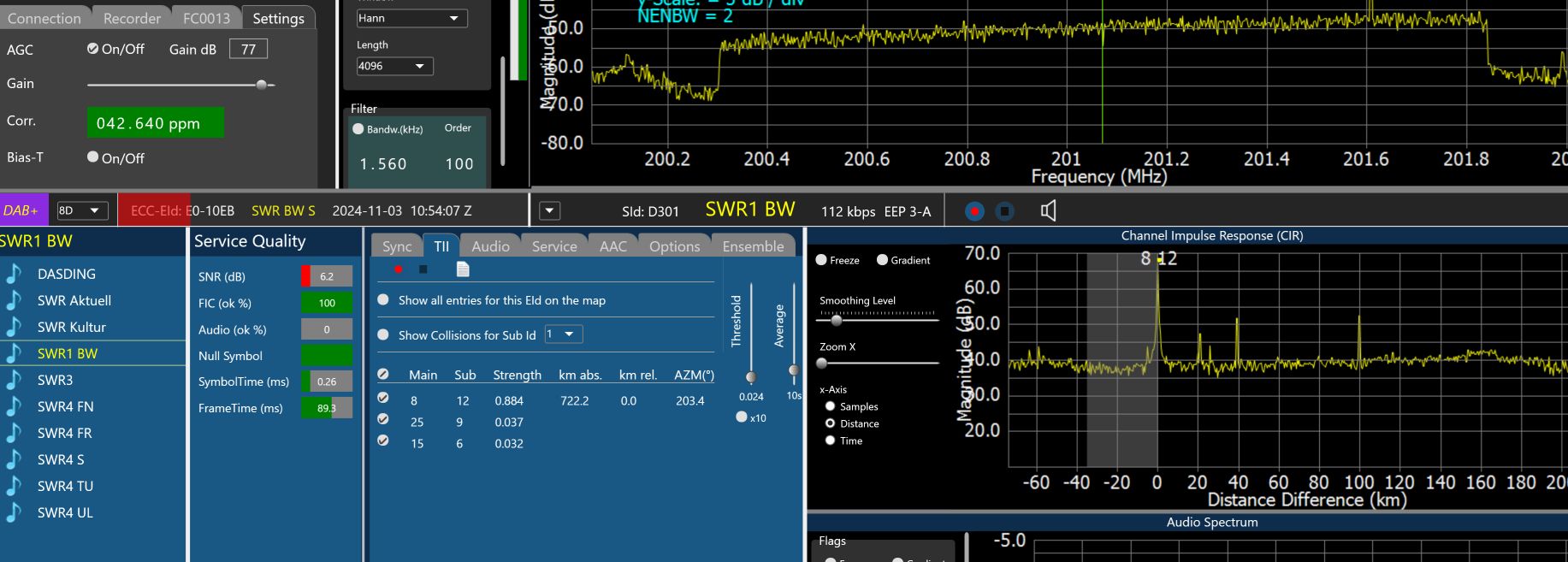The height and width of the screenshot is (562, 1568).
Task: Mute audio with the speaker icon
Action: pos(1048,211)
